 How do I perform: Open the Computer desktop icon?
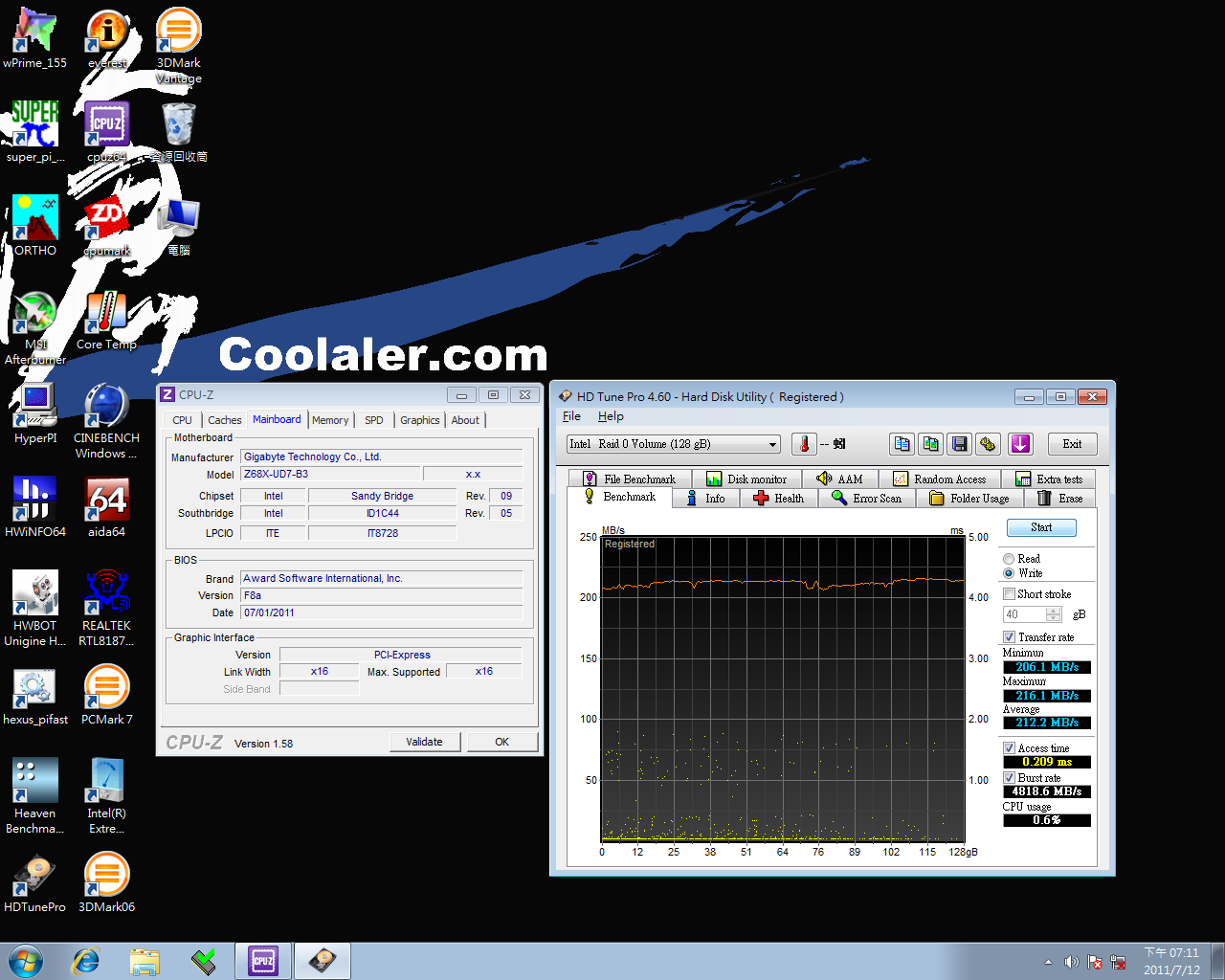[179, 226]
